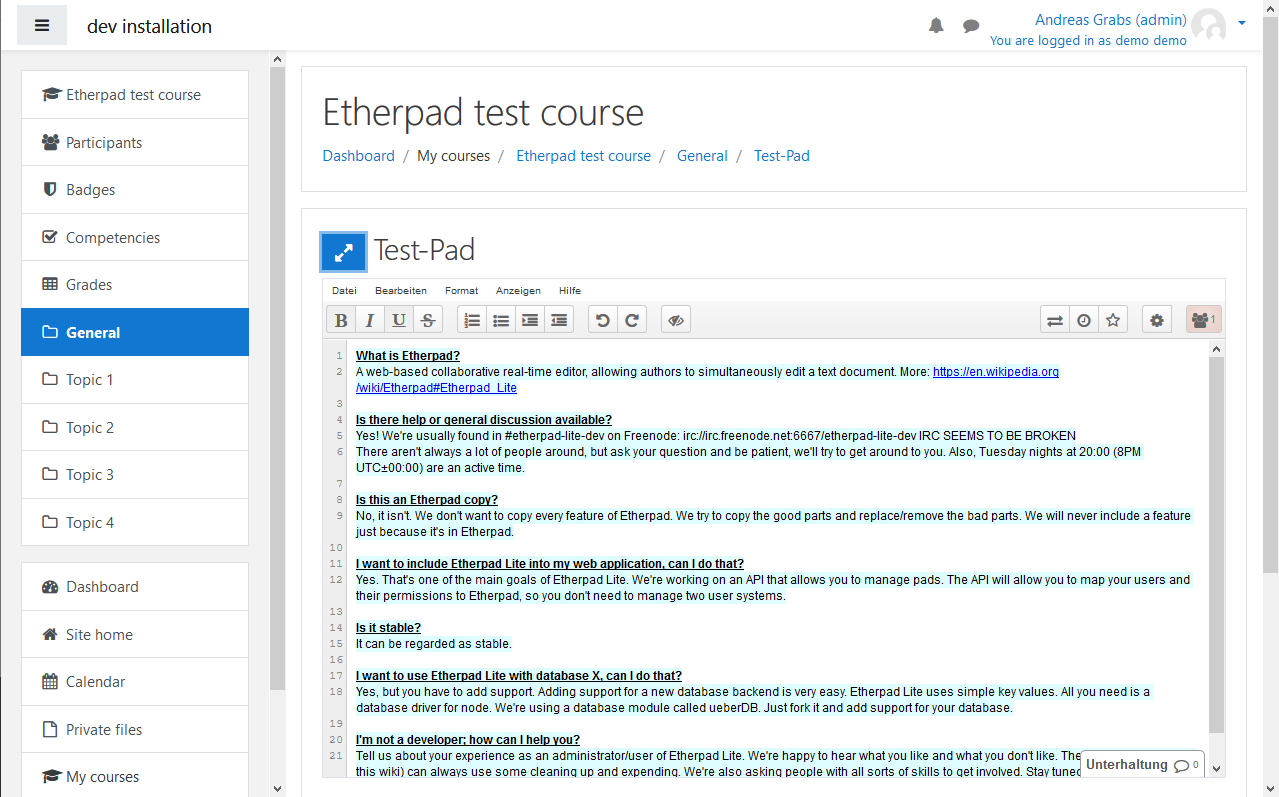Open the Unterhaltung chat box

pos(1142,764)
